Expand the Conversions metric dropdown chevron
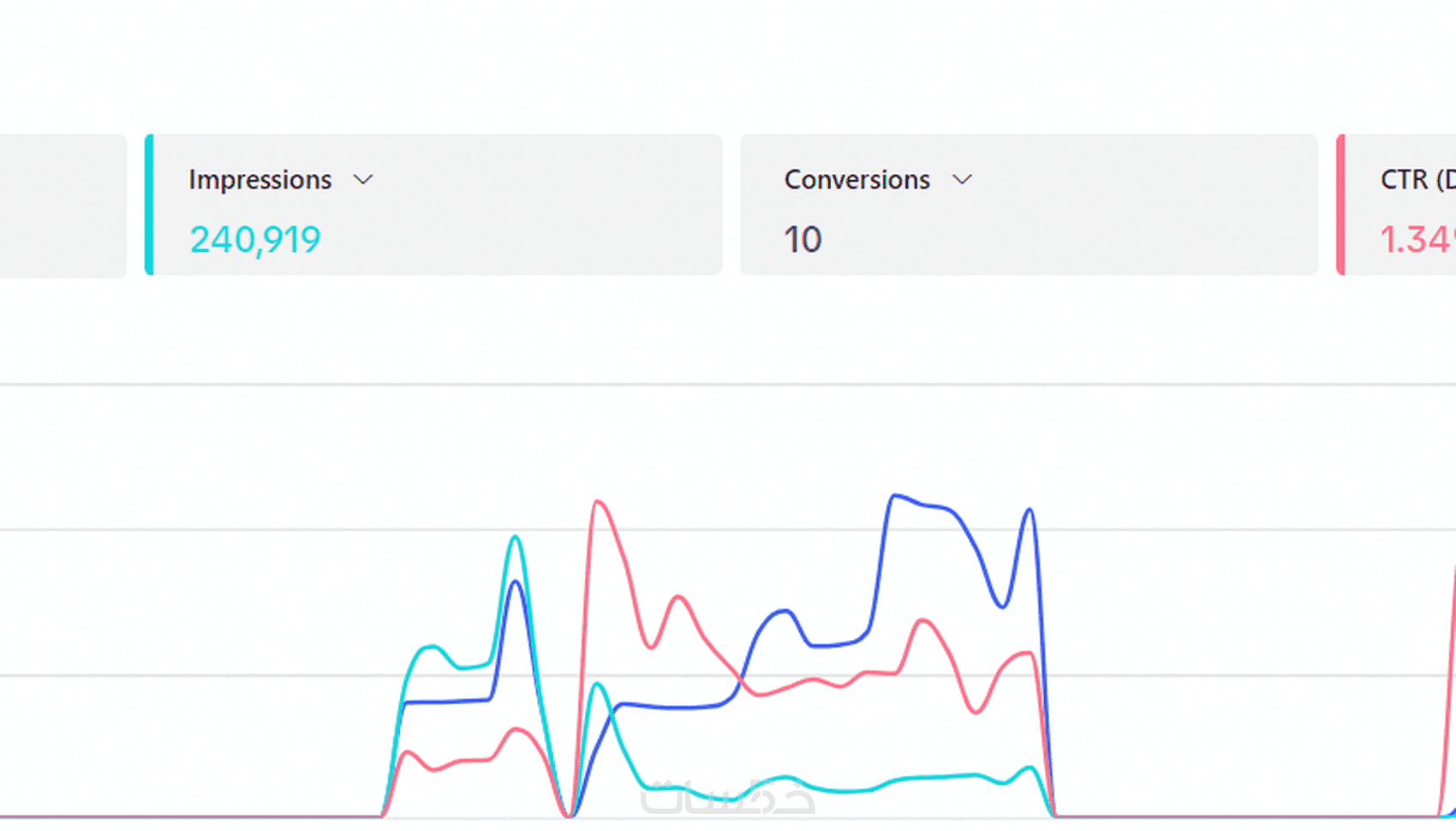1456x831 pixels. click(962, 180)
